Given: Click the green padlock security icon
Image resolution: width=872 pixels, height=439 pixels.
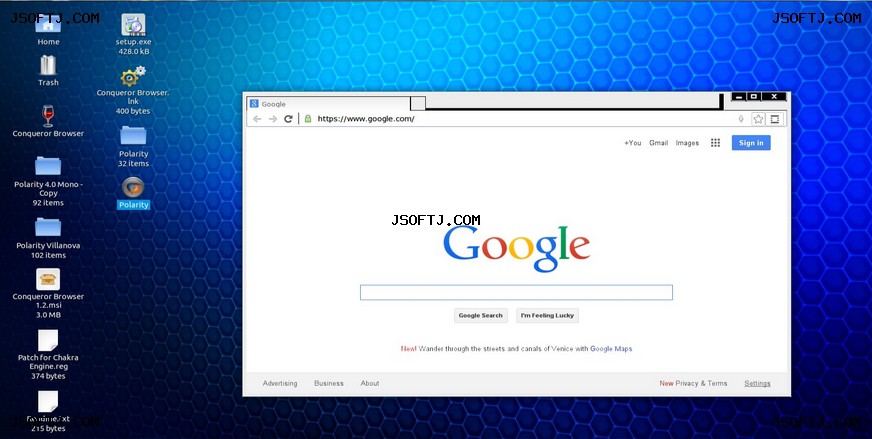Looking at the screenshot, I should pos(308,119).
